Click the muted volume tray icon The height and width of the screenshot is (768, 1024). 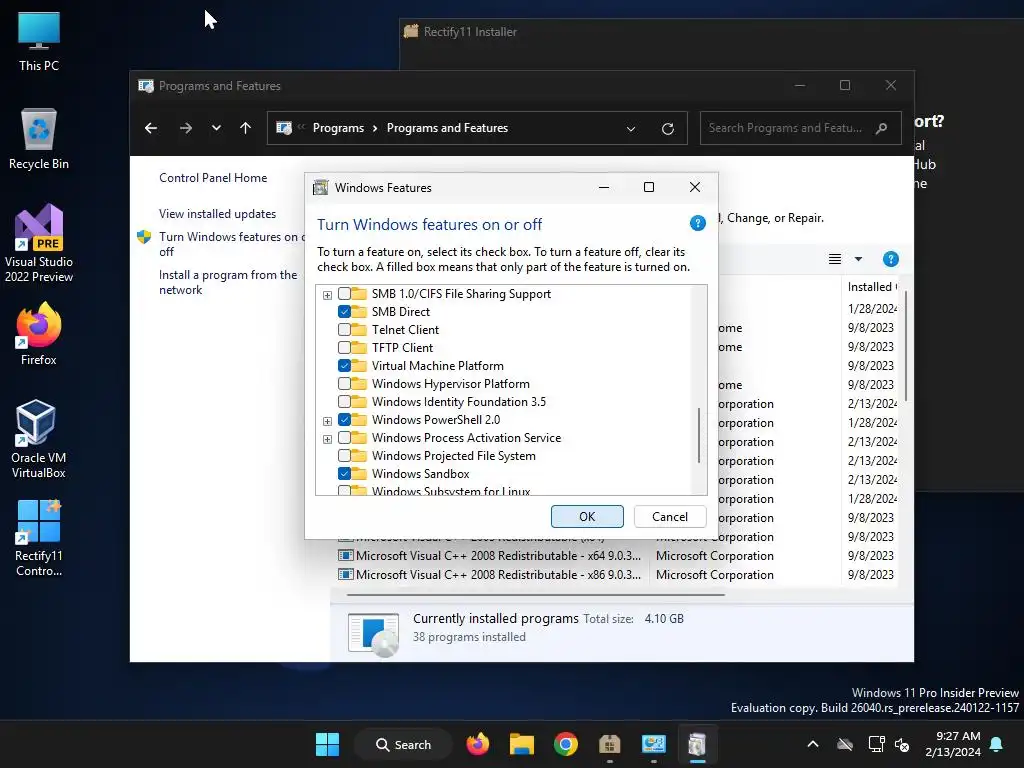[902, 744]
